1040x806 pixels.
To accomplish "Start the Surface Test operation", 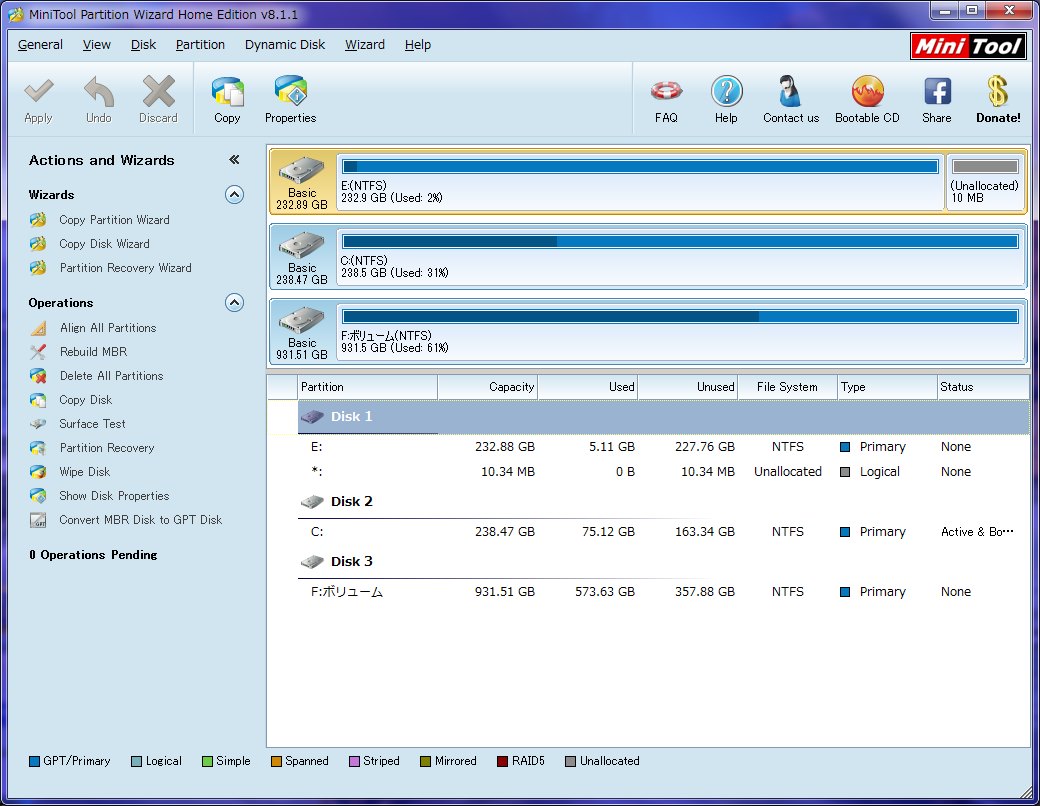I will pos(92,424).
